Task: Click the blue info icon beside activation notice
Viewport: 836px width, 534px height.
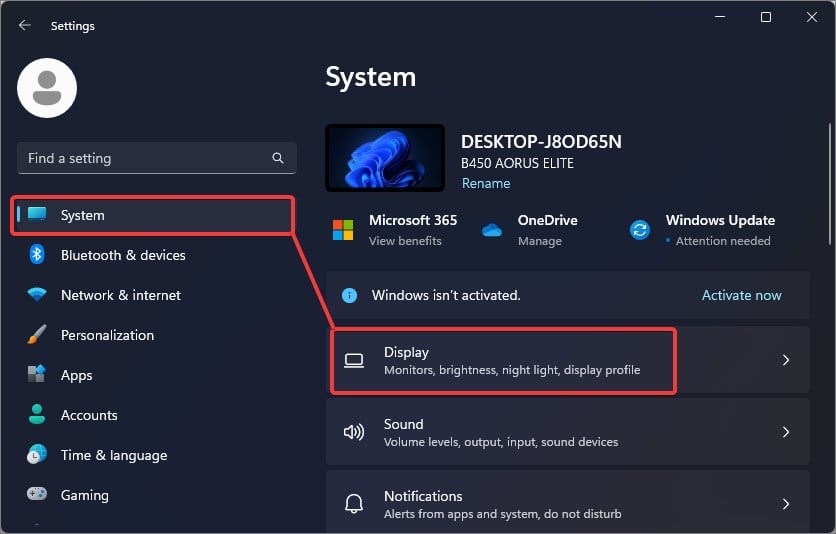Action: click(x=349, y=295)
